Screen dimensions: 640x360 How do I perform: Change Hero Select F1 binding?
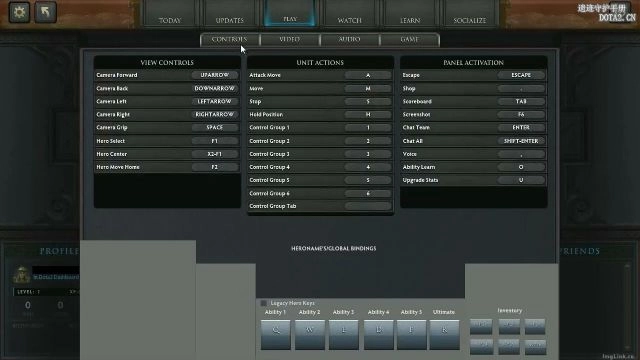click(215, 141)
